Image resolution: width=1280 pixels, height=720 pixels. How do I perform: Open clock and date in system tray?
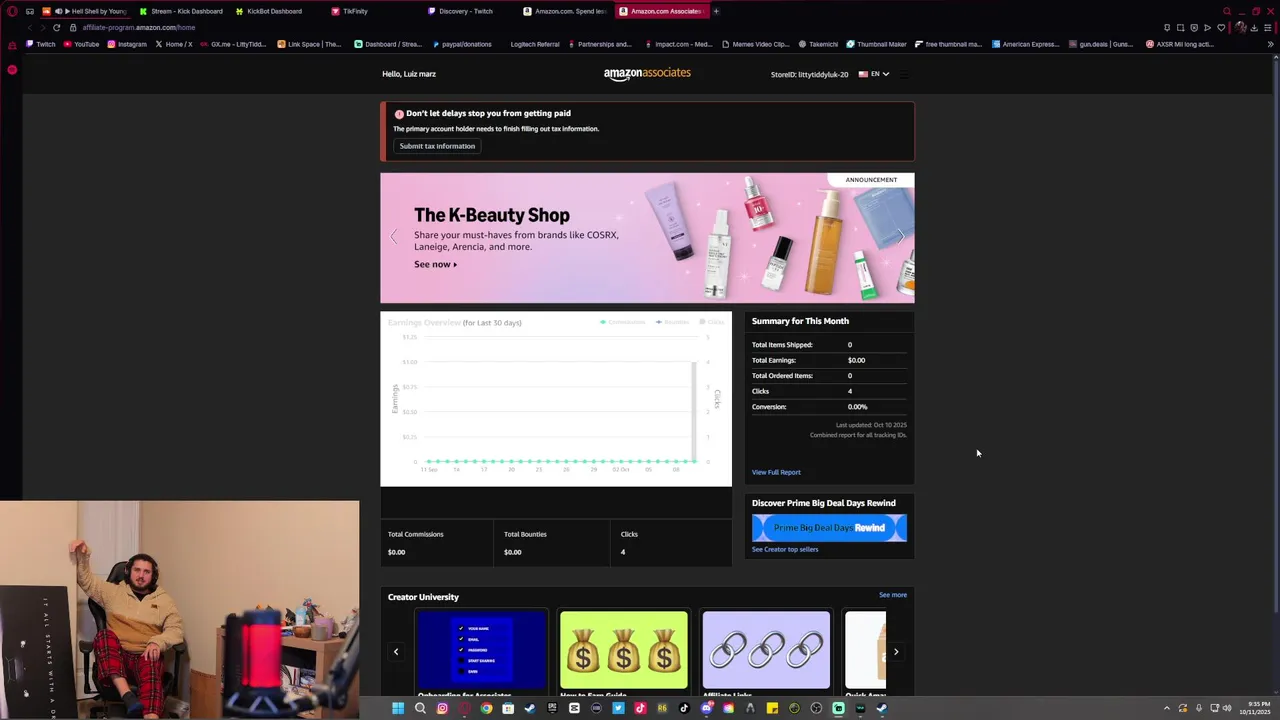1255,708
